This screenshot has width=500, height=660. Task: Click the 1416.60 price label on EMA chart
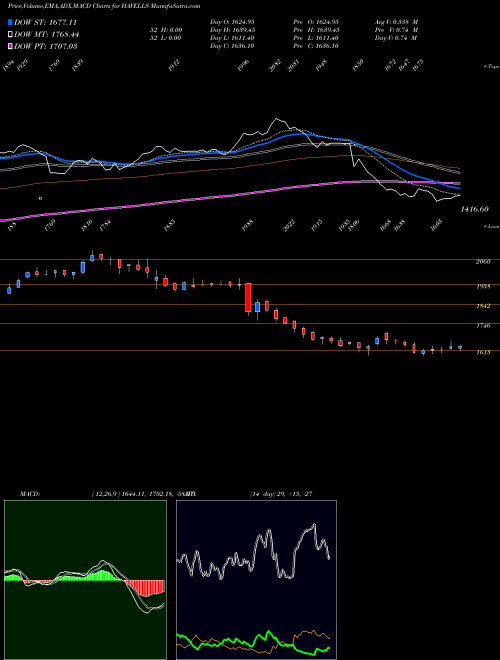coord(475,209)
